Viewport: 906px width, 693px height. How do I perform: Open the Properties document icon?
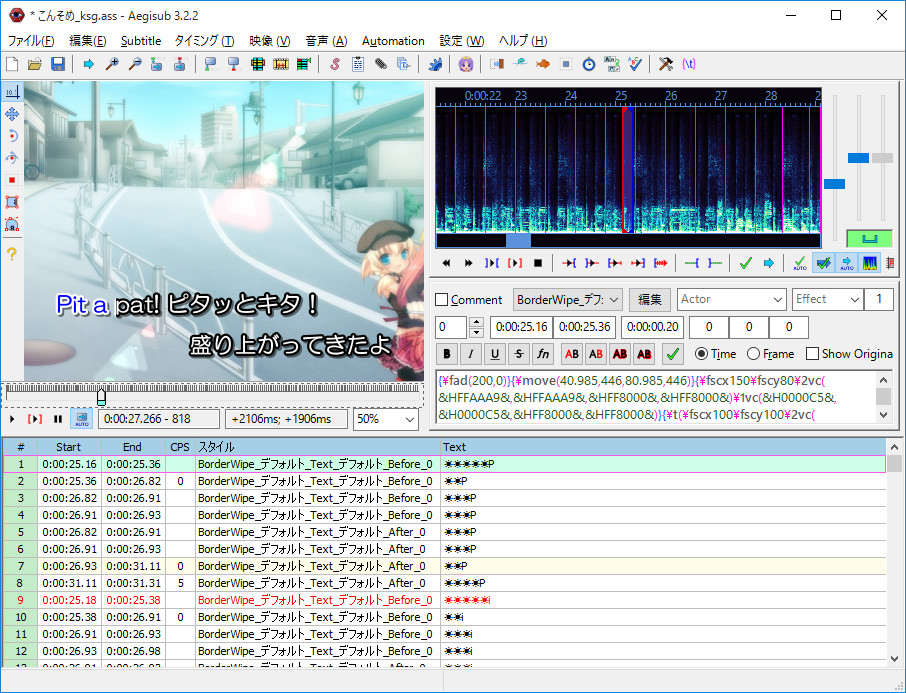tap(358, 64)
